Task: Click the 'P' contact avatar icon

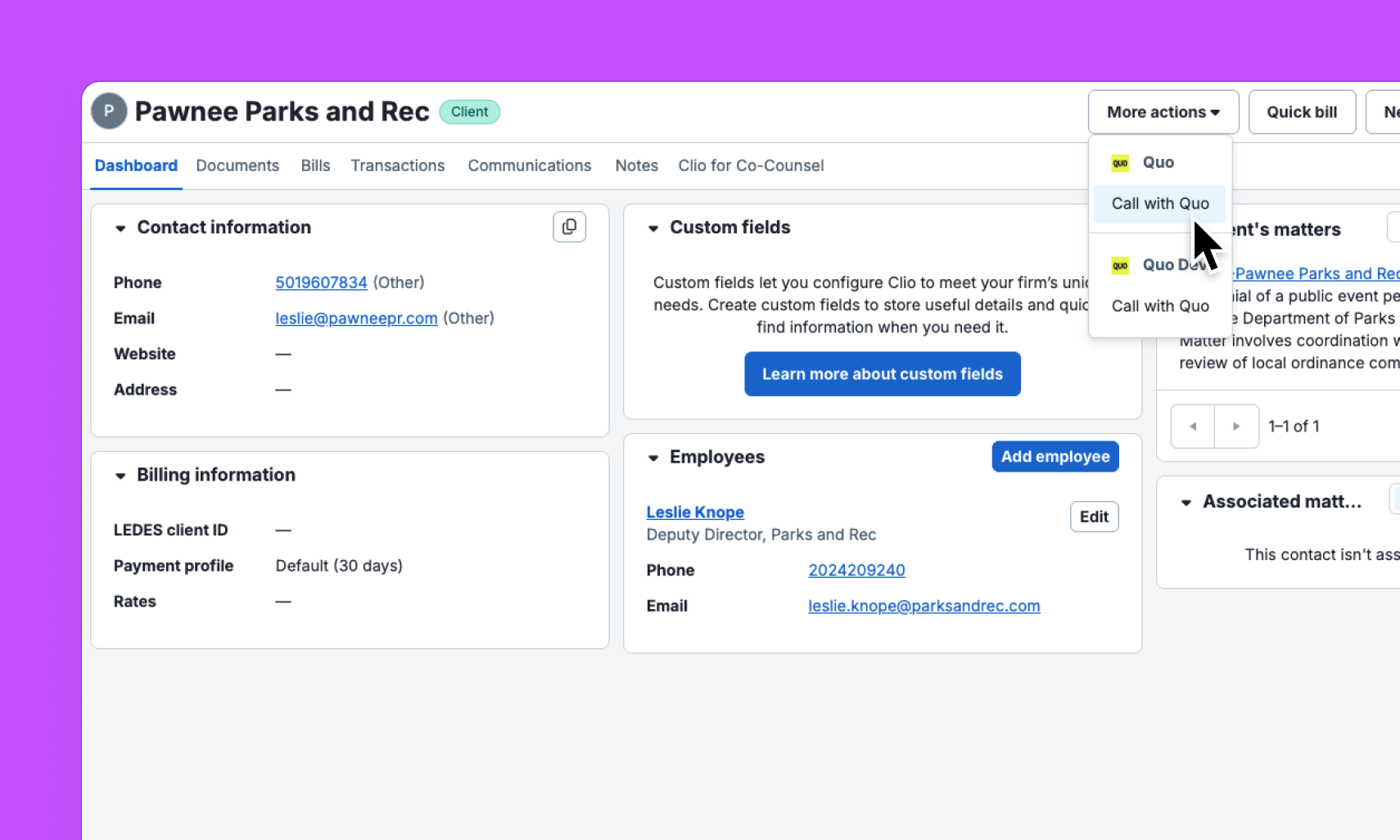Action: click(x=109, y=111)
